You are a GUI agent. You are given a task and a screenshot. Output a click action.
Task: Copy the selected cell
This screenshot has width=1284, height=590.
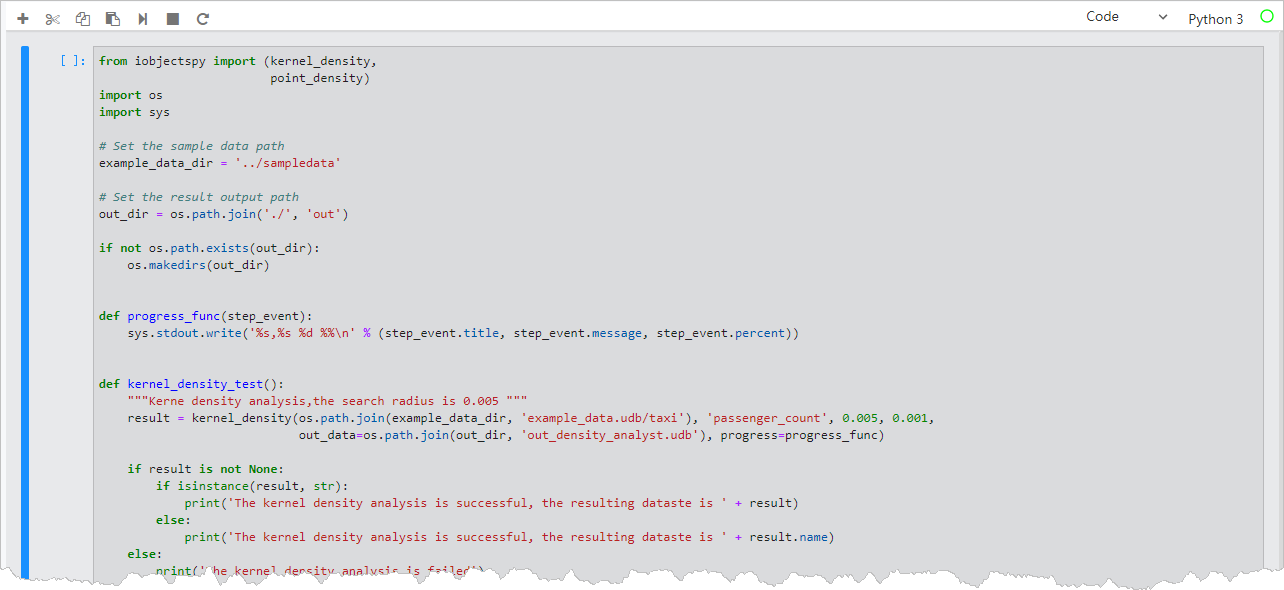(x=83, y=19)
